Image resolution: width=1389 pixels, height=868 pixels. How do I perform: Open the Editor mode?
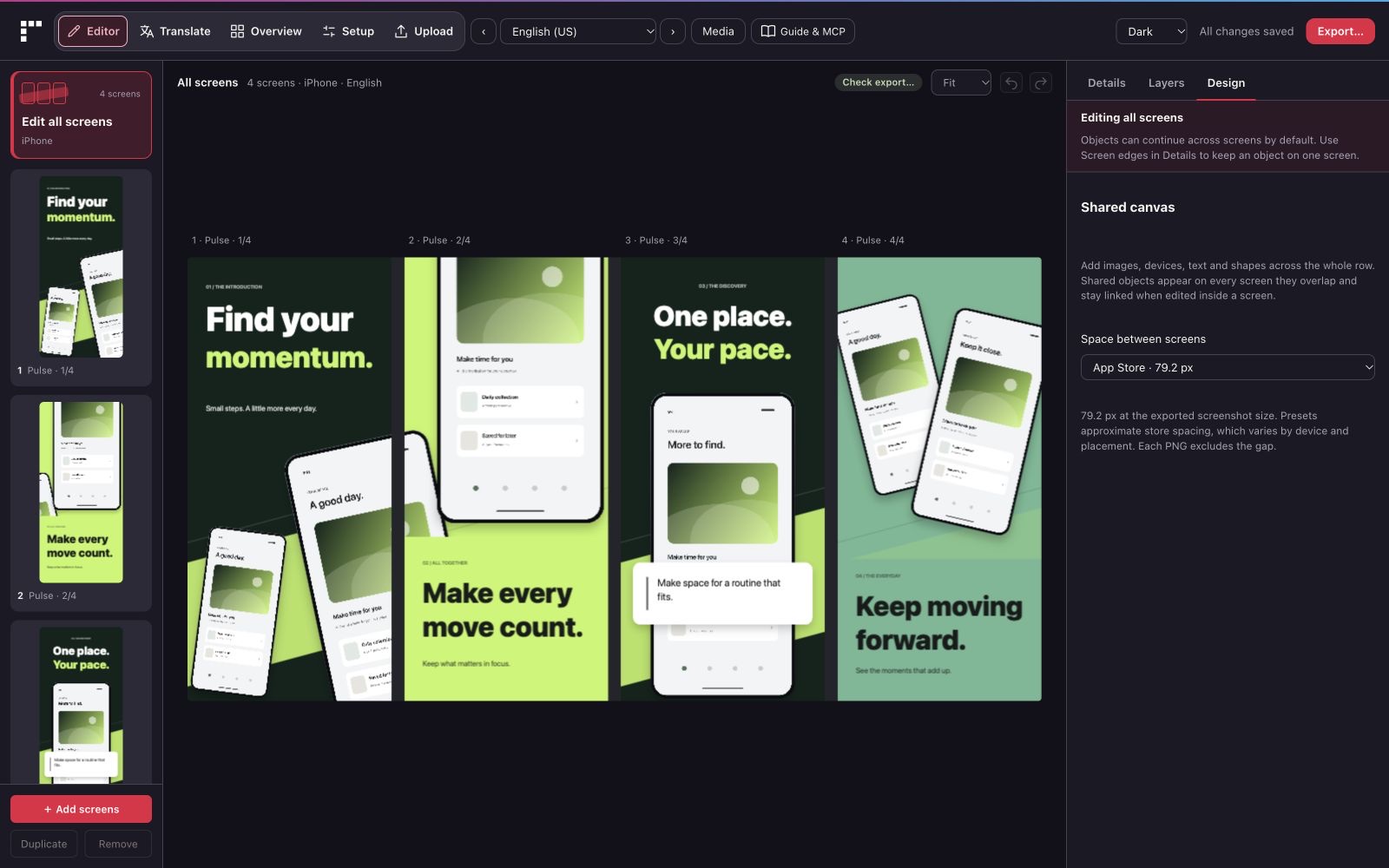[93, 31]
